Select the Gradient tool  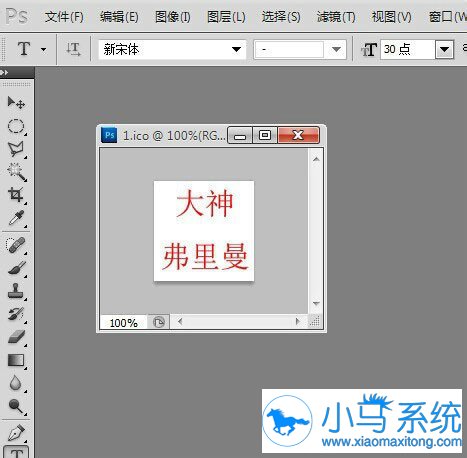coord(16,360)
